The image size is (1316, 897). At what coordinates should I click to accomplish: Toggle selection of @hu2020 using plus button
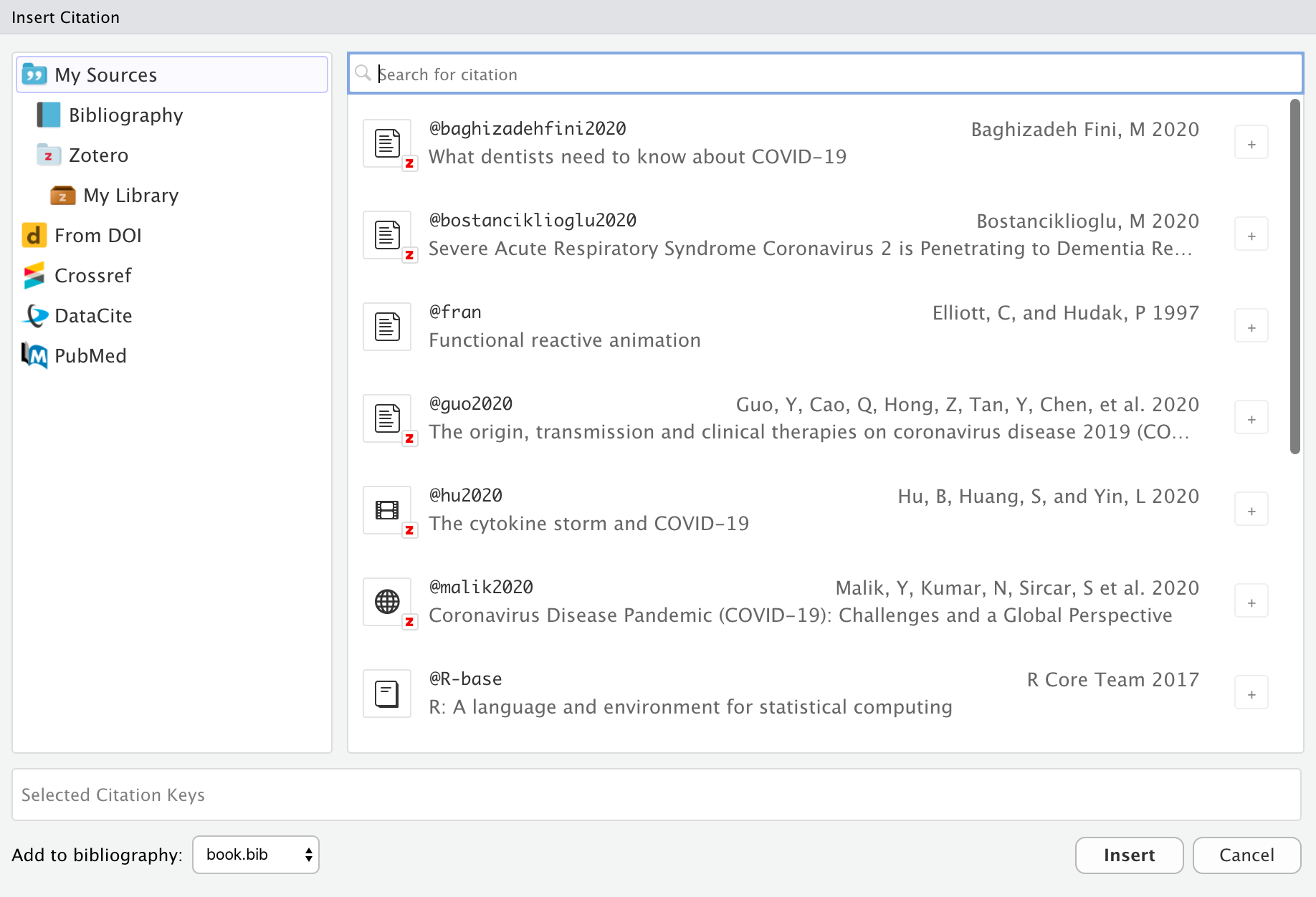[x=1251, y=510]
